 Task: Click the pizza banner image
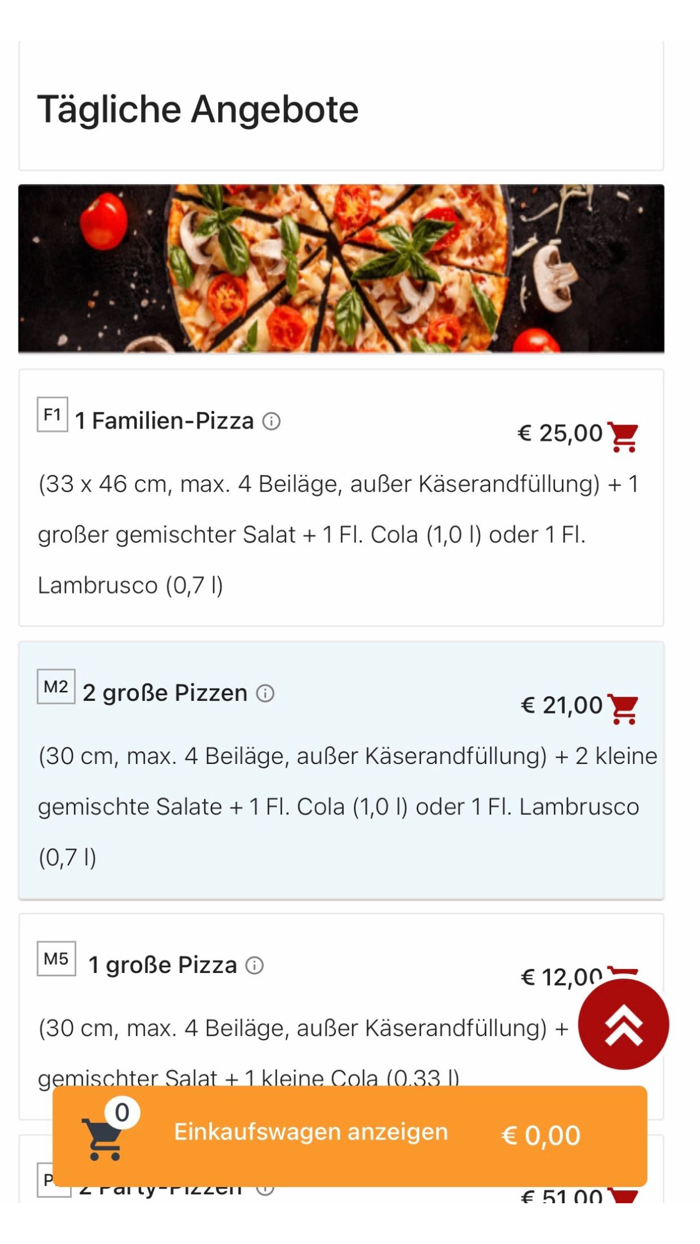point(340,267)
